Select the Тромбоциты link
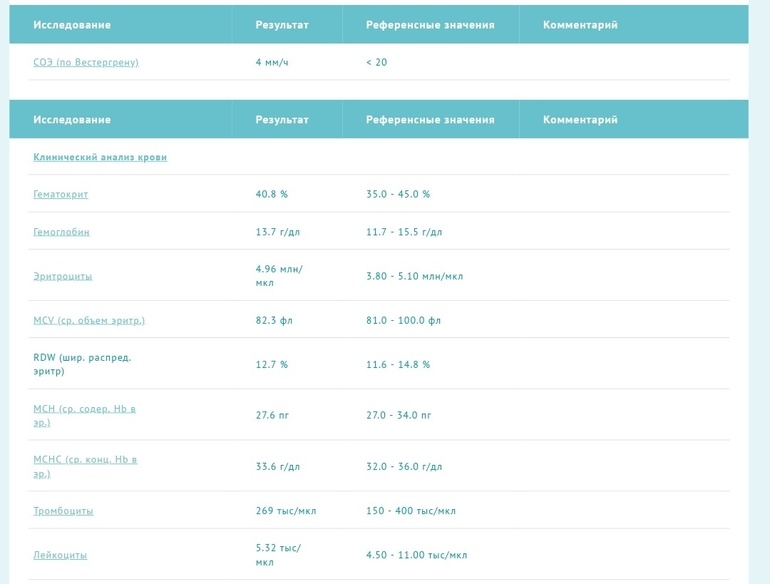The width and height of the screenshot is (770, 584). click(63, 511)
